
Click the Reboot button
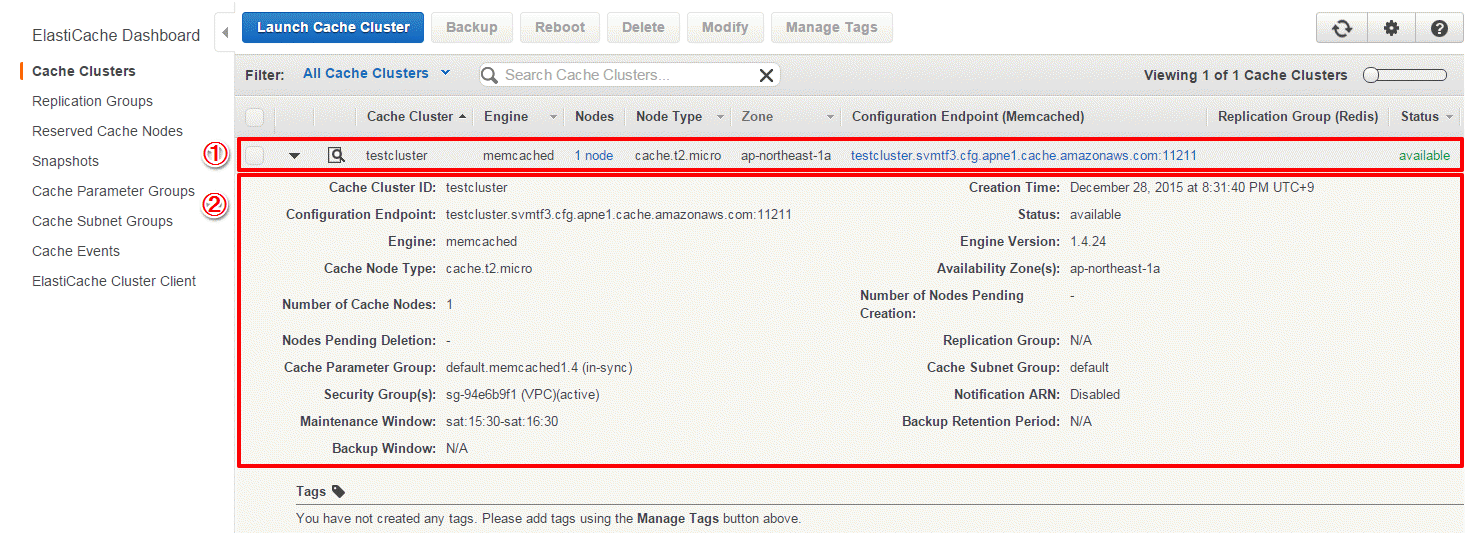coord(560,27)
